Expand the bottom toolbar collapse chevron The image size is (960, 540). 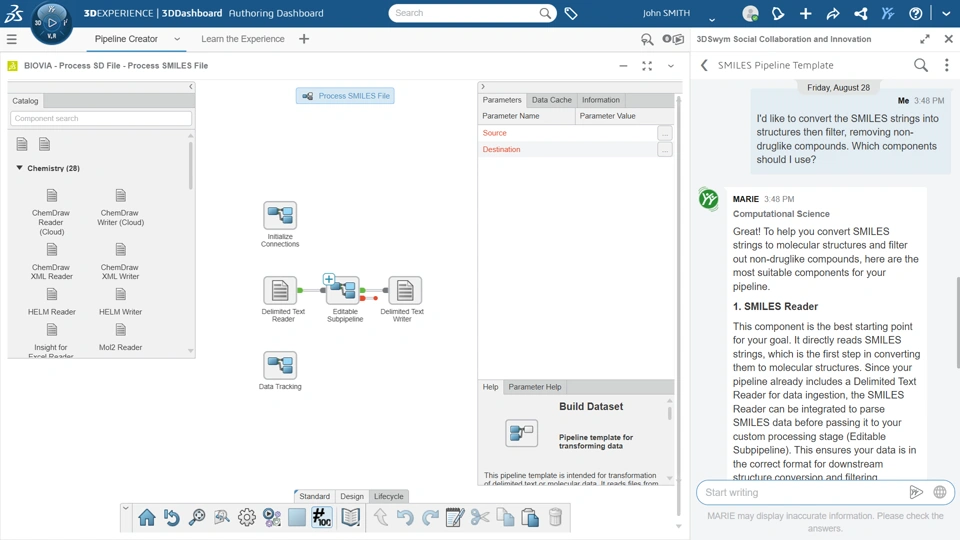pyautogui.click(x=126, y=508)
